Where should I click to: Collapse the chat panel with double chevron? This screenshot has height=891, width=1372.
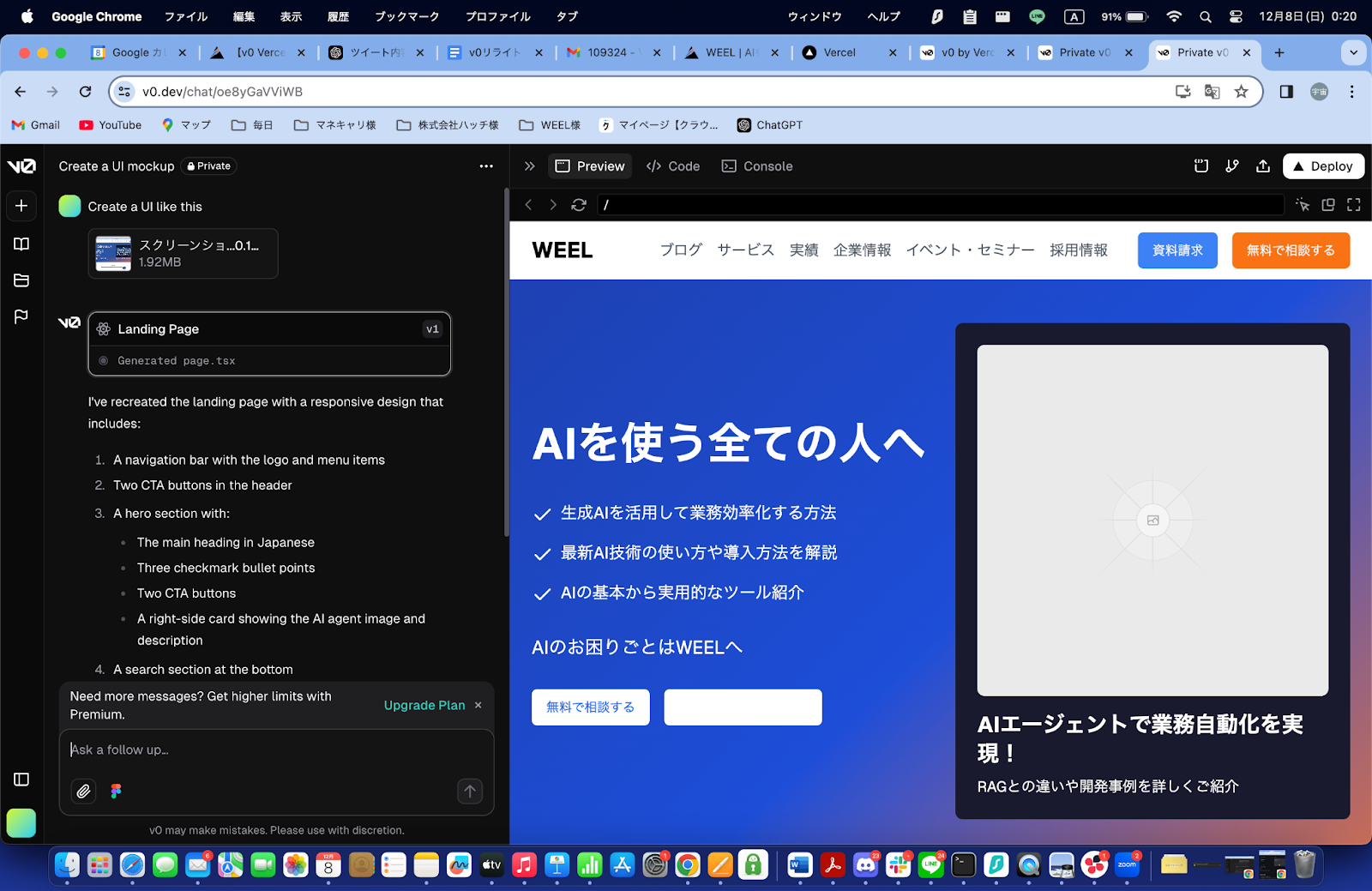529,166
